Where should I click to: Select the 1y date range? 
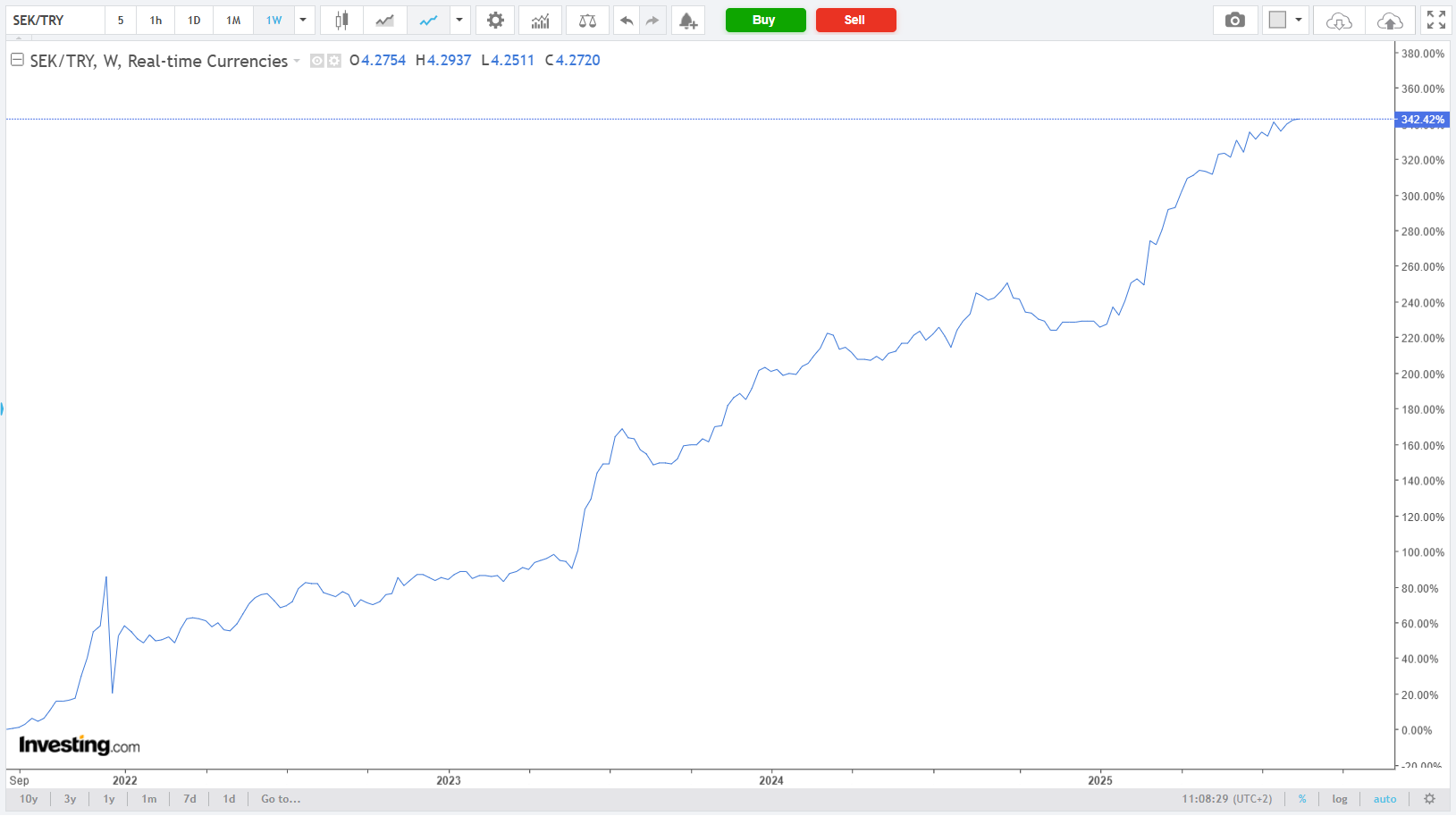[109, 799]
